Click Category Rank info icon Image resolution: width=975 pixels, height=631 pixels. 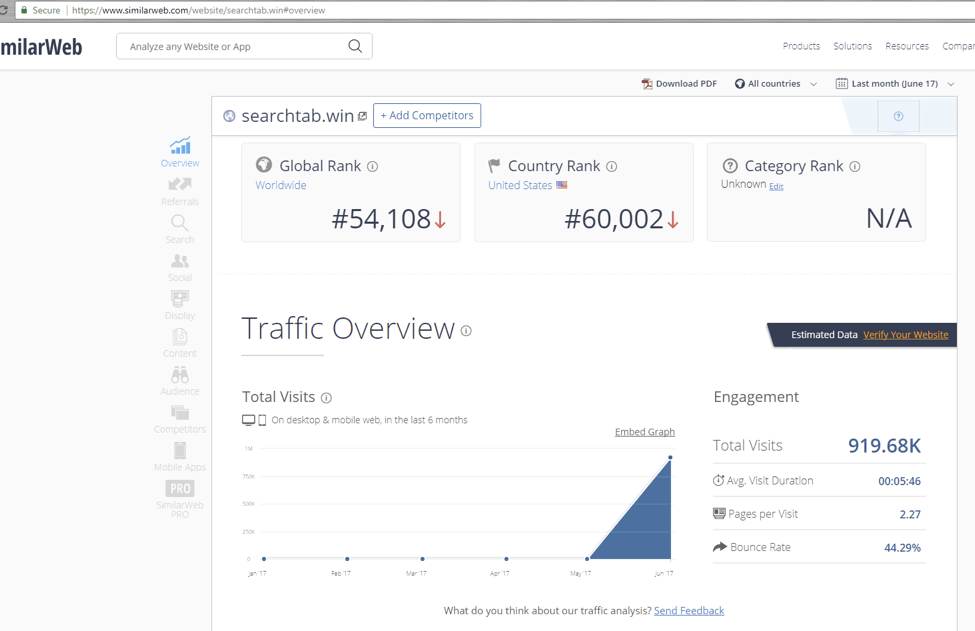point(855,167)
